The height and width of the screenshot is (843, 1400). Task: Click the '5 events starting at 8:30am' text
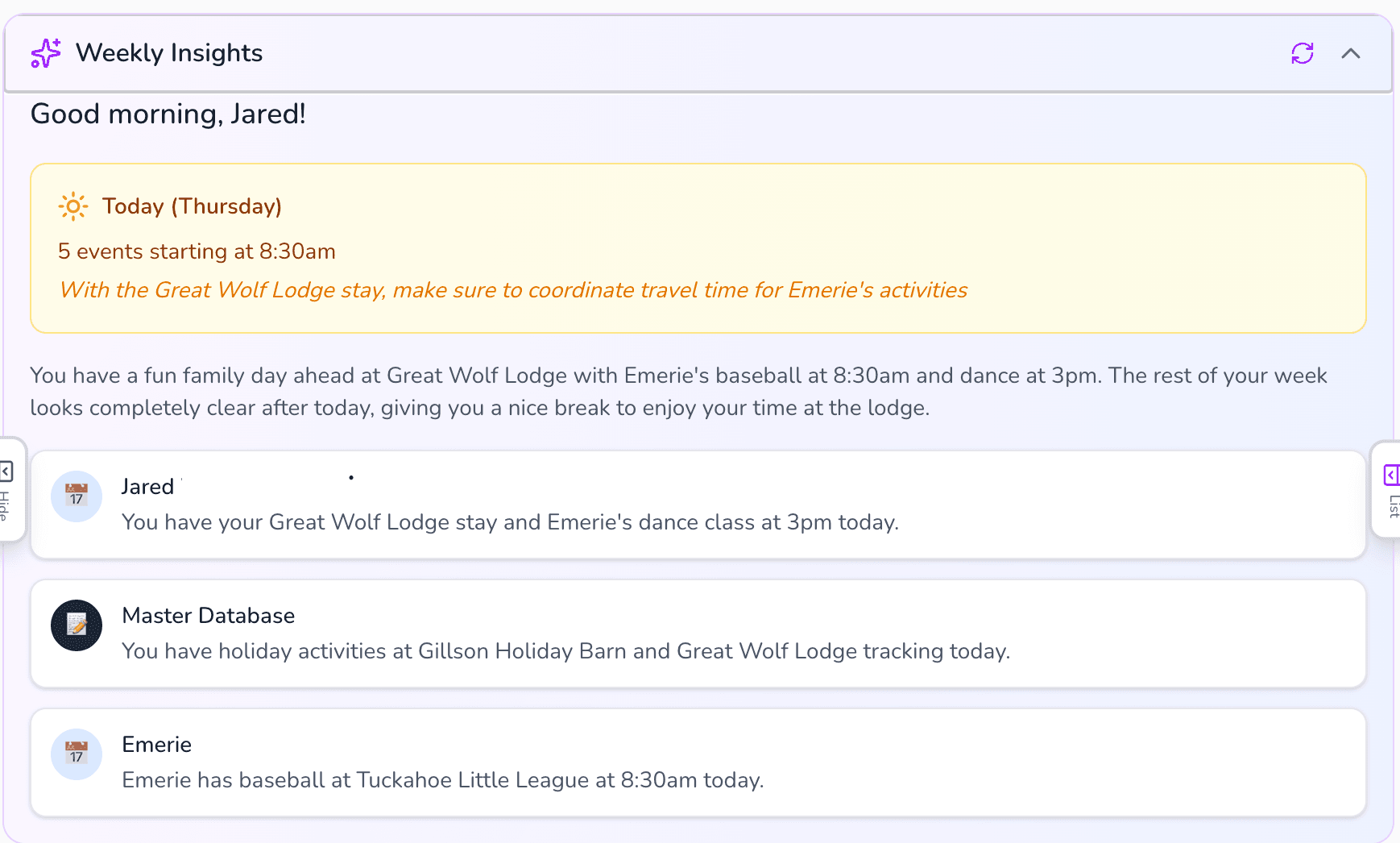(x=196, y=251)
